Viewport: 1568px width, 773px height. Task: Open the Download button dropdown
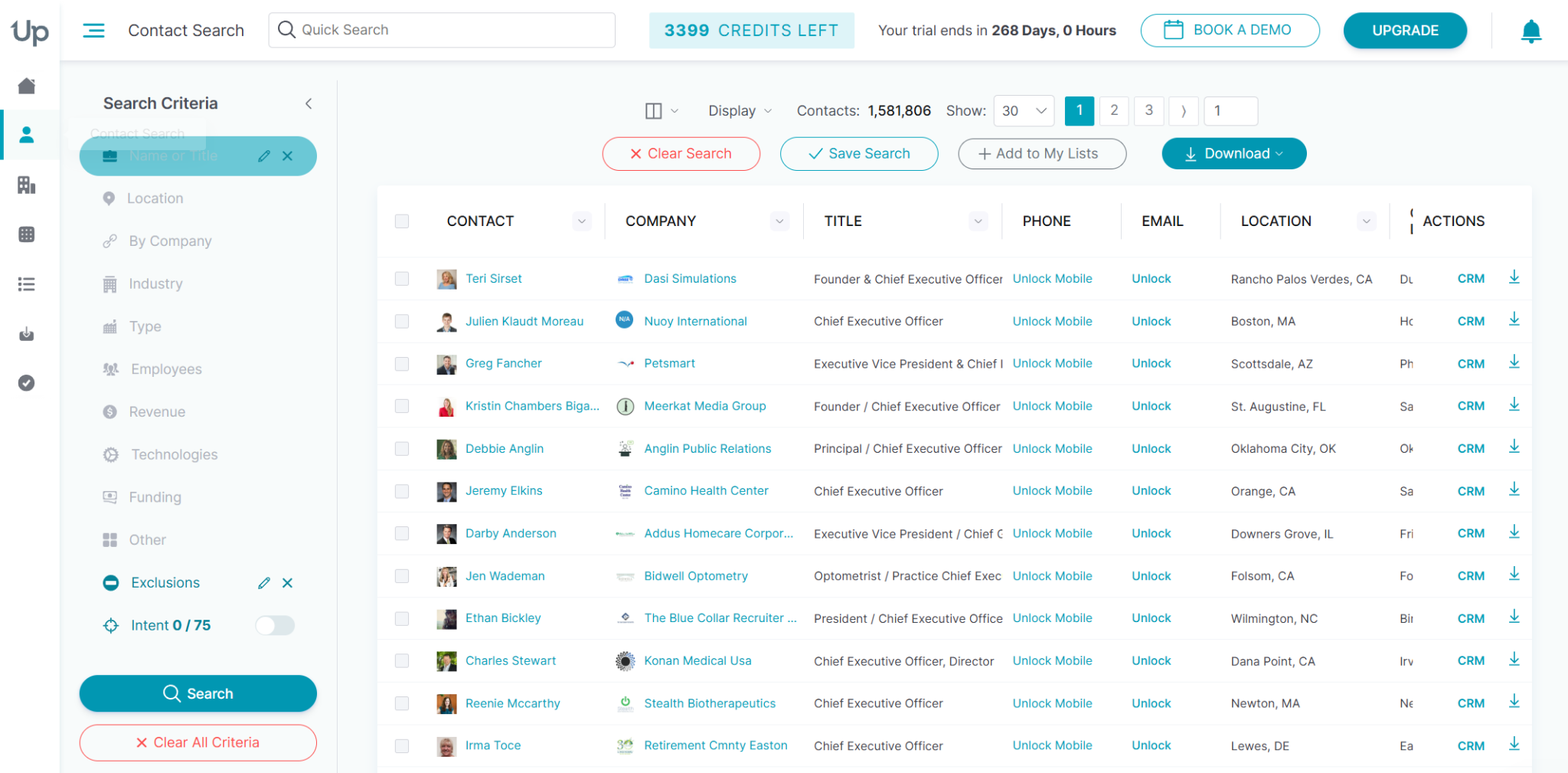tap(1234, 154)
